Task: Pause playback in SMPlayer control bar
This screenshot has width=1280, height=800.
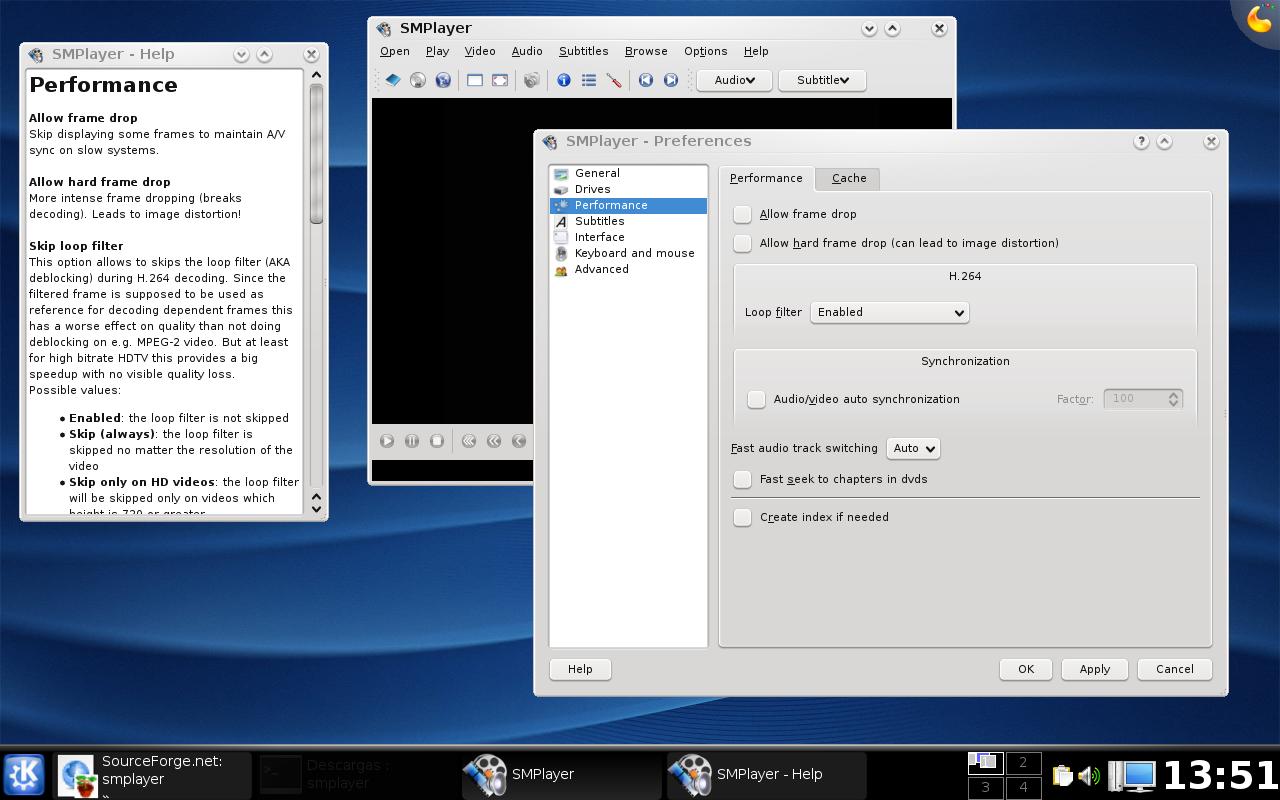Action: click(x=412, y=440)
